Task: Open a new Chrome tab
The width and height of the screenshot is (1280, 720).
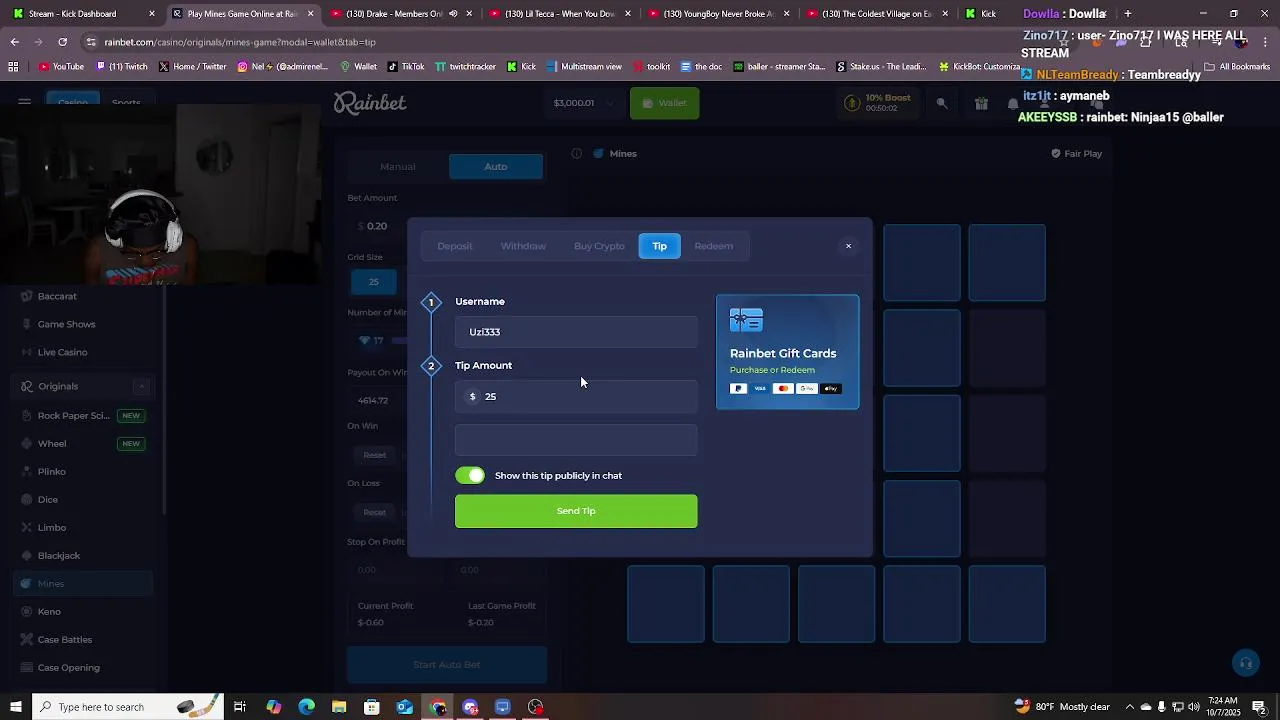Action: 1127,14
